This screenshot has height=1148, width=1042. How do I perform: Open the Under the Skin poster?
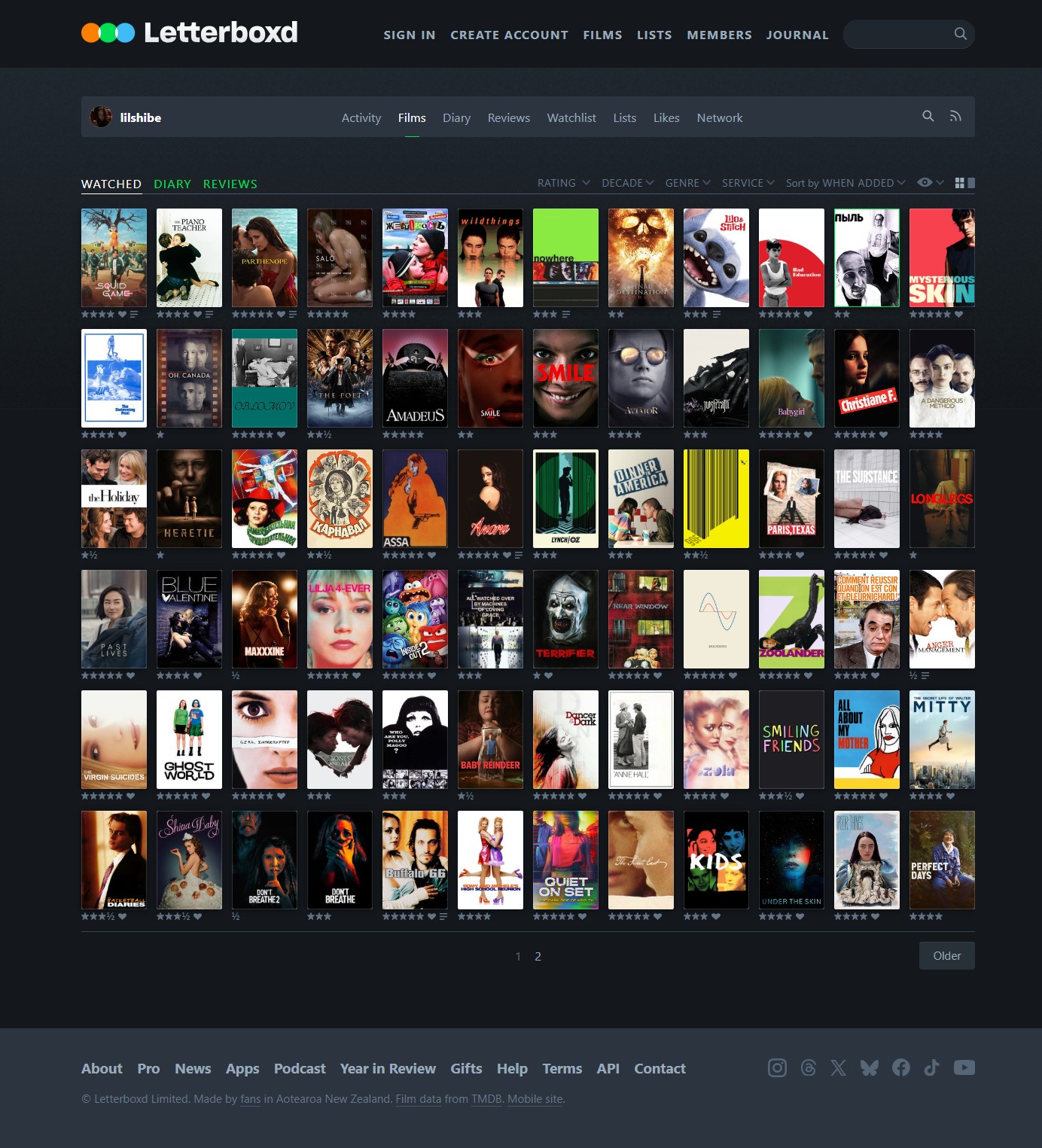(x=791, y=860)
